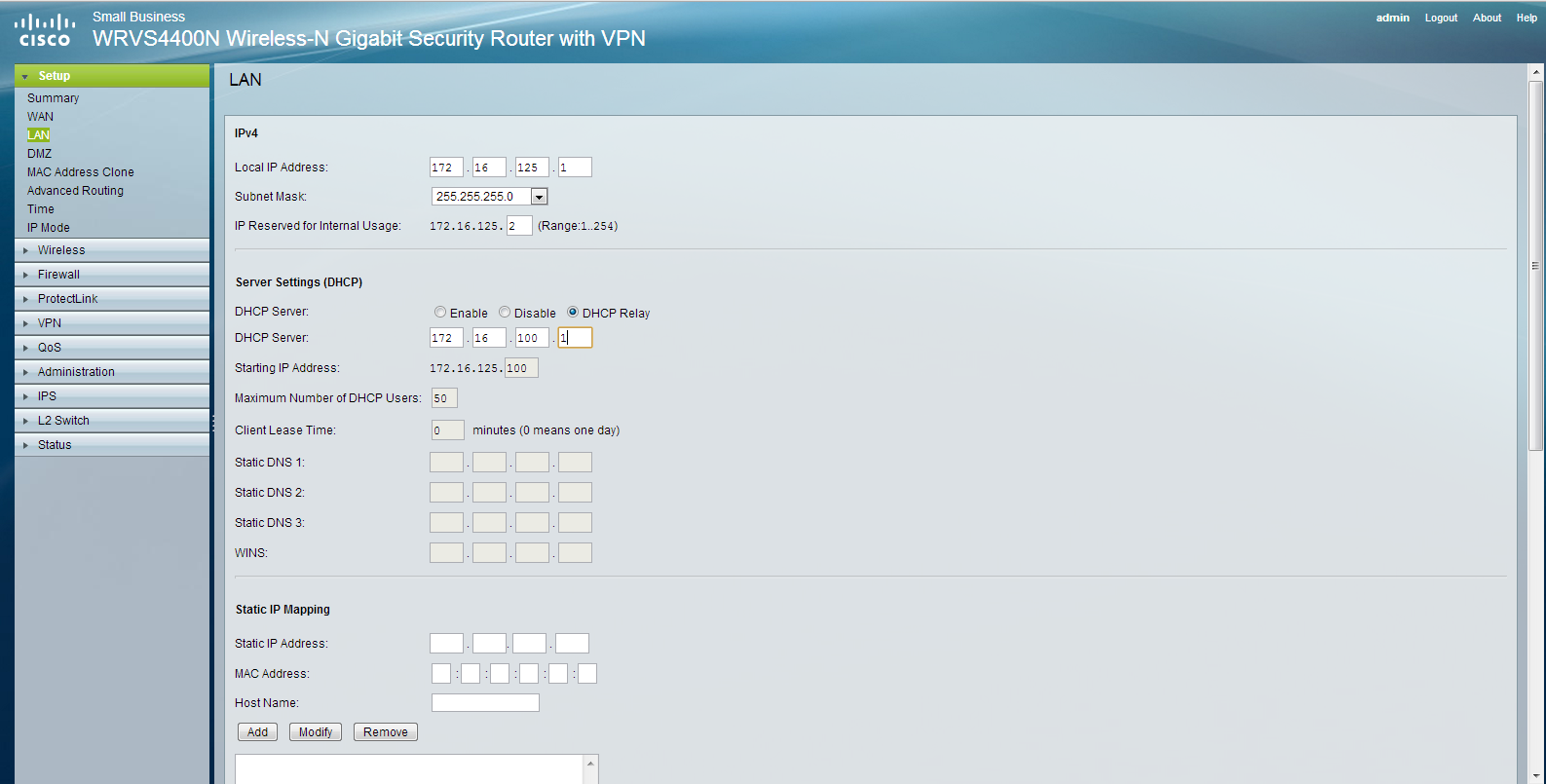Select the DHCP Relay radio button
The height and width of the screenshot is (784, 1546).
click(573, 313)
